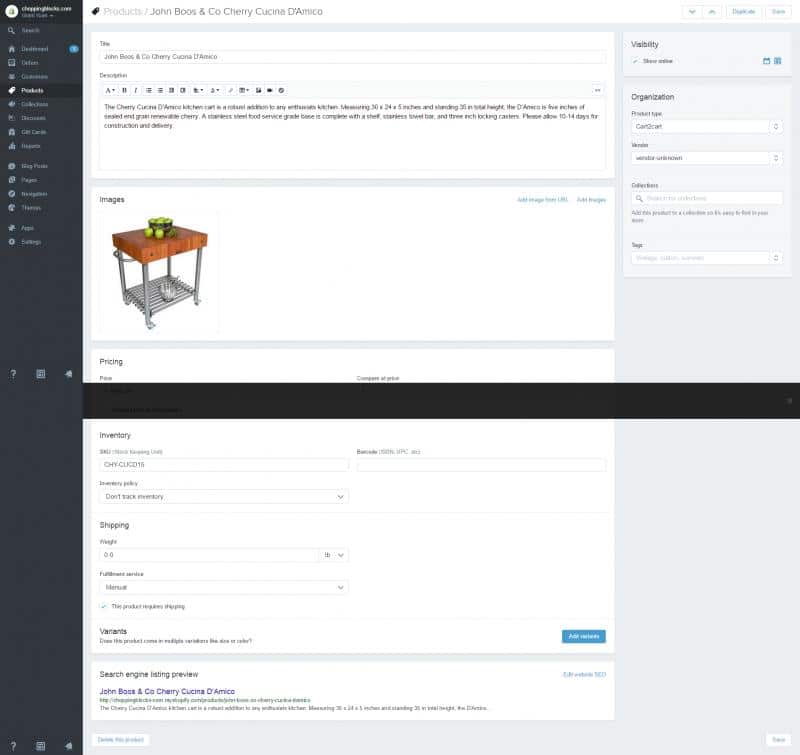This screenshot has height=755, width=800.
Task: Switch to HTML view in description editor
Action: pyautogui.click(x=597, y=90)
